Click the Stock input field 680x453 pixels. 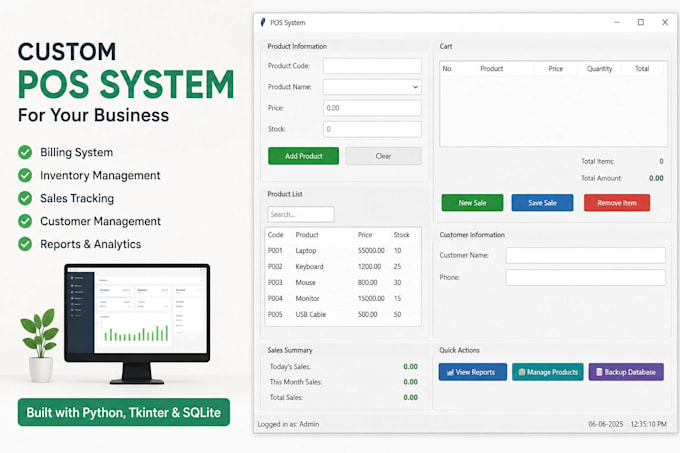[372, 129]
